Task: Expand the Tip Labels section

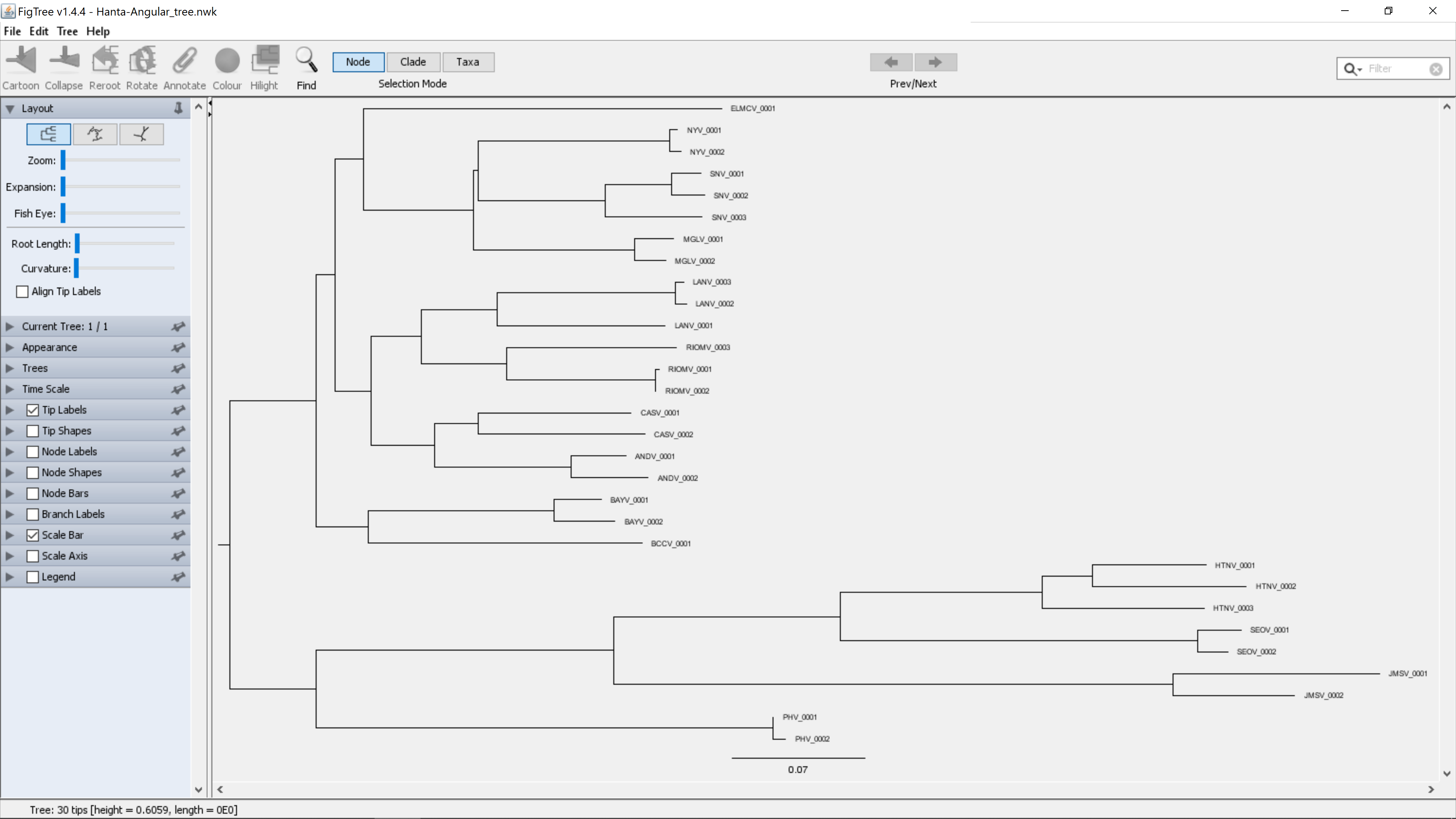Action: coord(9,409)
